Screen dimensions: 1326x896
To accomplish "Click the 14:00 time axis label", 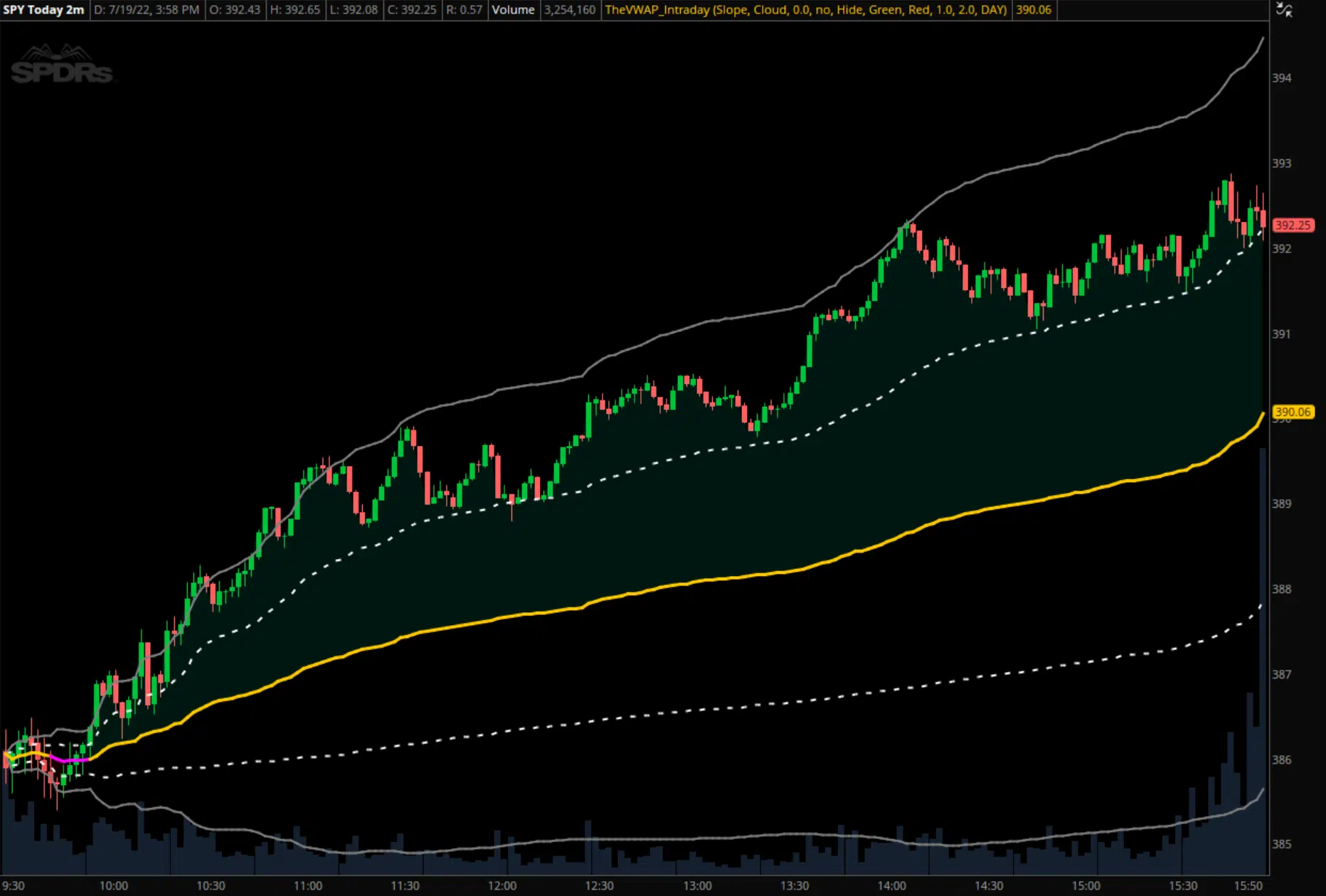I will 891,885.
